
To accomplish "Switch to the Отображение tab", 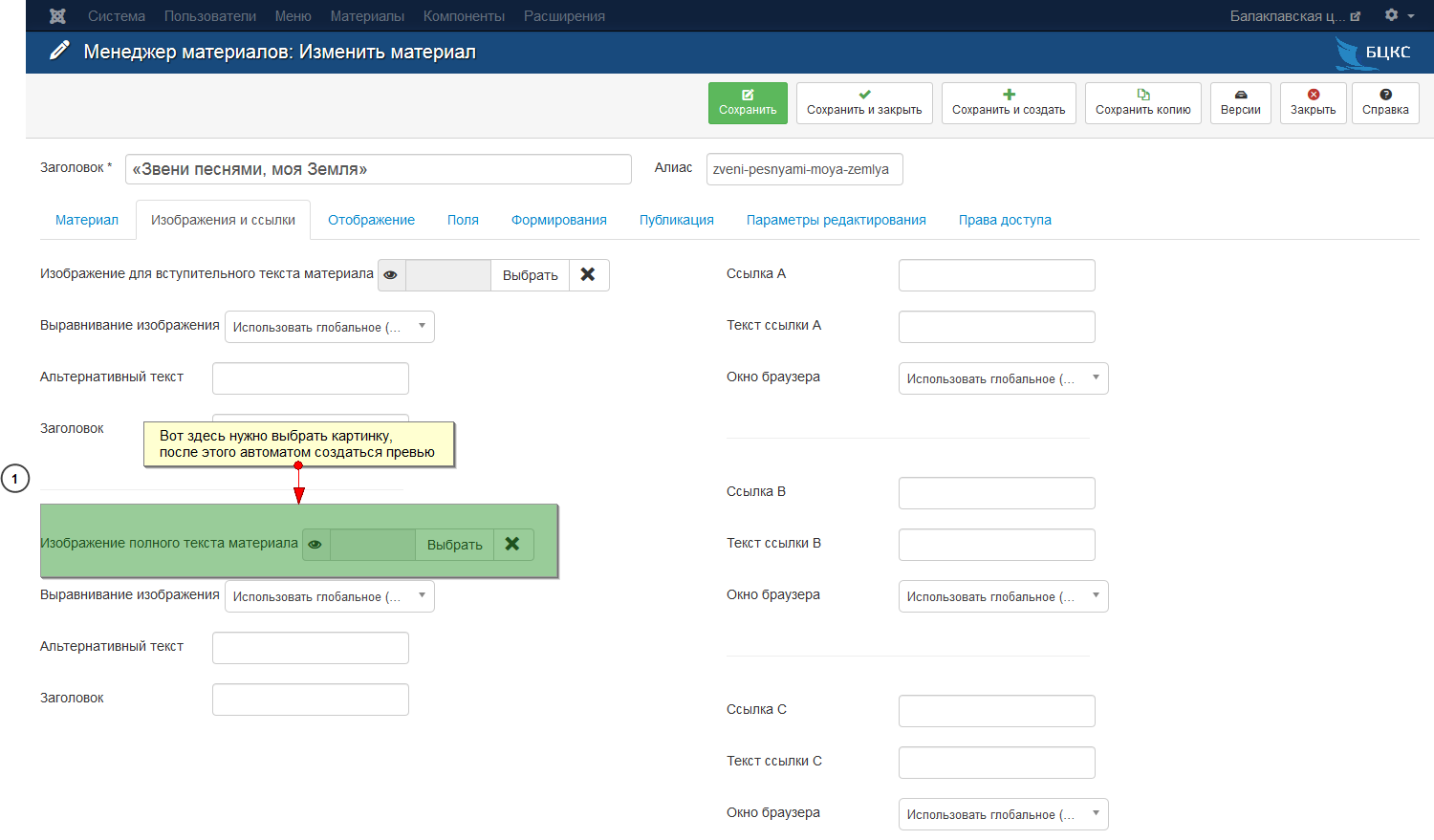I will (372, 220).
